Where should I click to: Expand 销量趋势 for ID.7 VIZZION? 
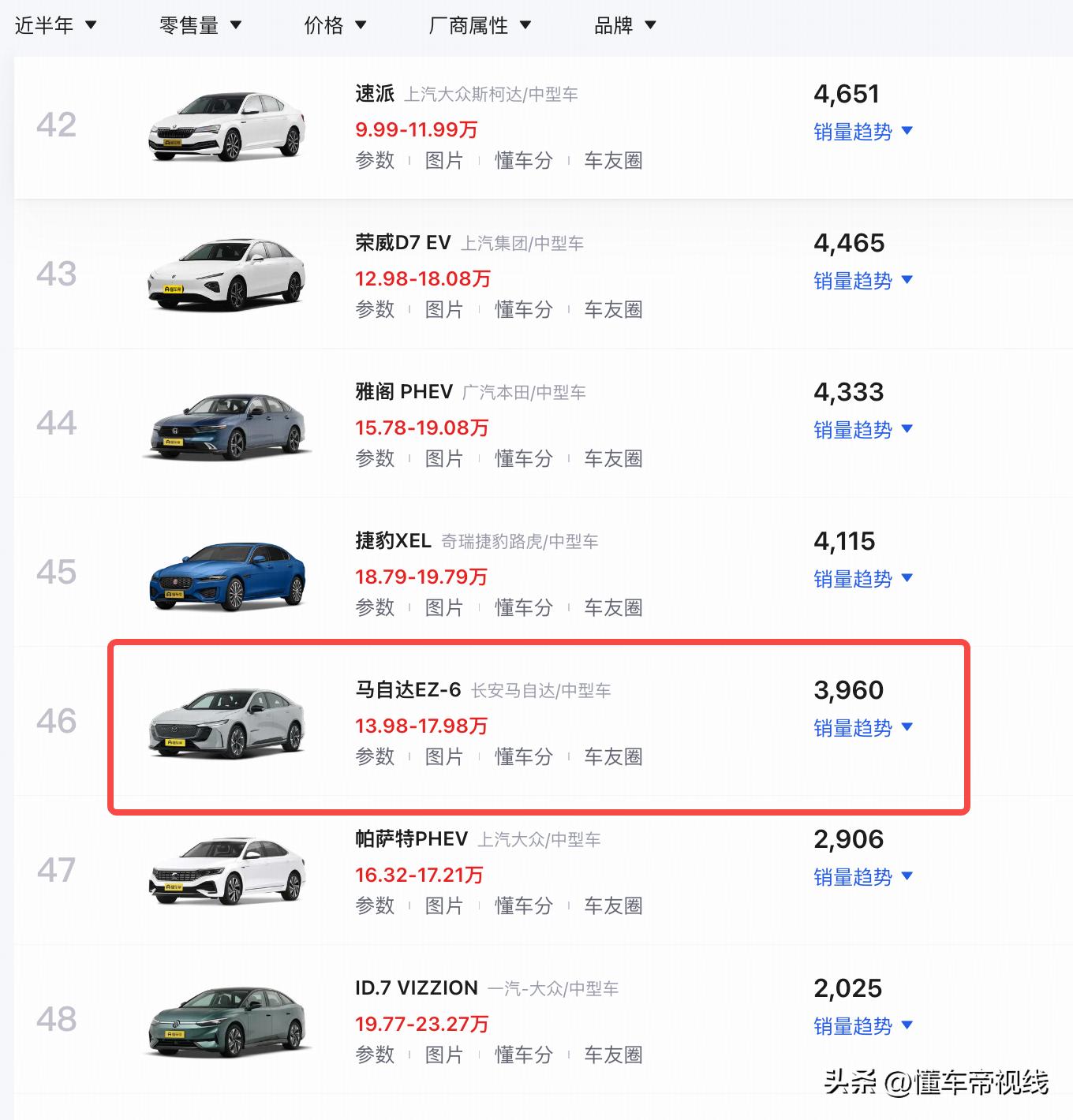pyautogui.click(x=863, y=1026)
